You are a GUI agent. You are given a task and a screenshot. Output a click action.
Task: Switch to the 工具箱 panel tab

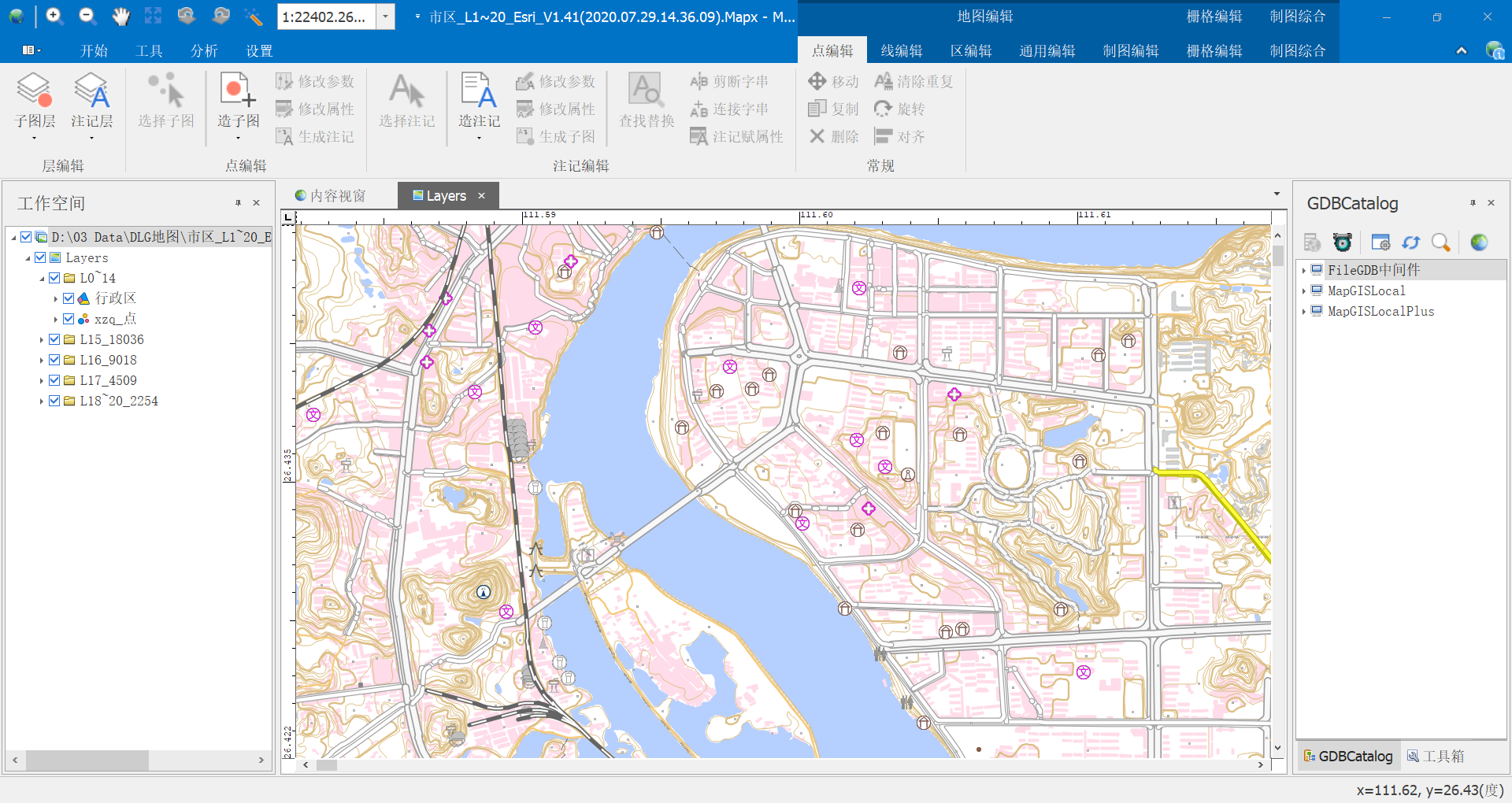tap(1436, 756)
